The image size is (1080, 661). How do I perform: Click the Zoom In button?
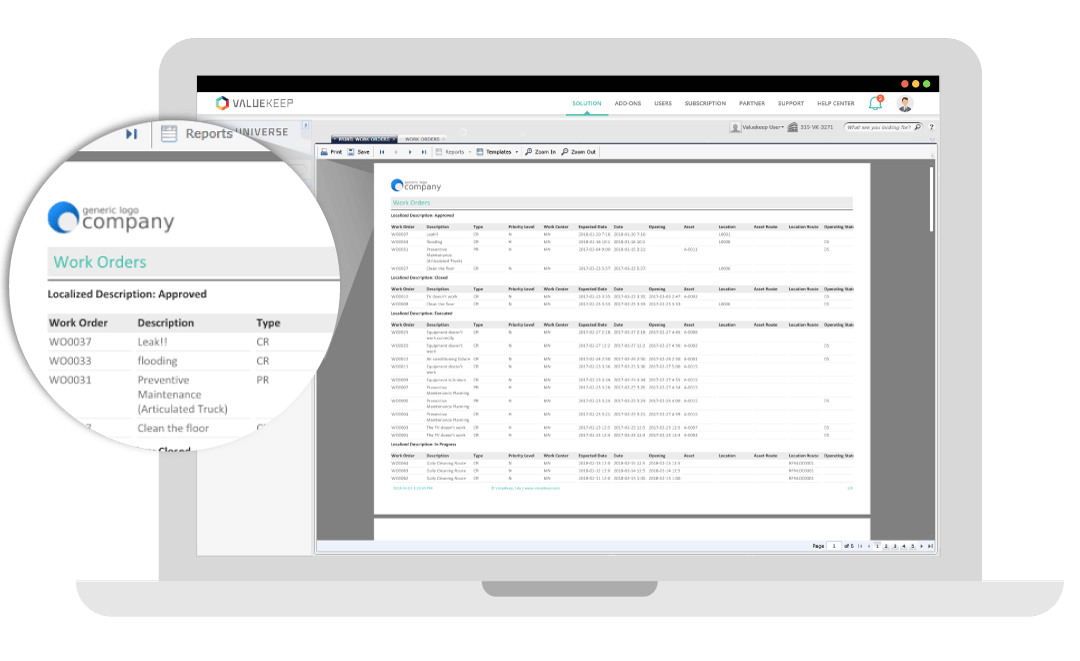click(541, 152)
